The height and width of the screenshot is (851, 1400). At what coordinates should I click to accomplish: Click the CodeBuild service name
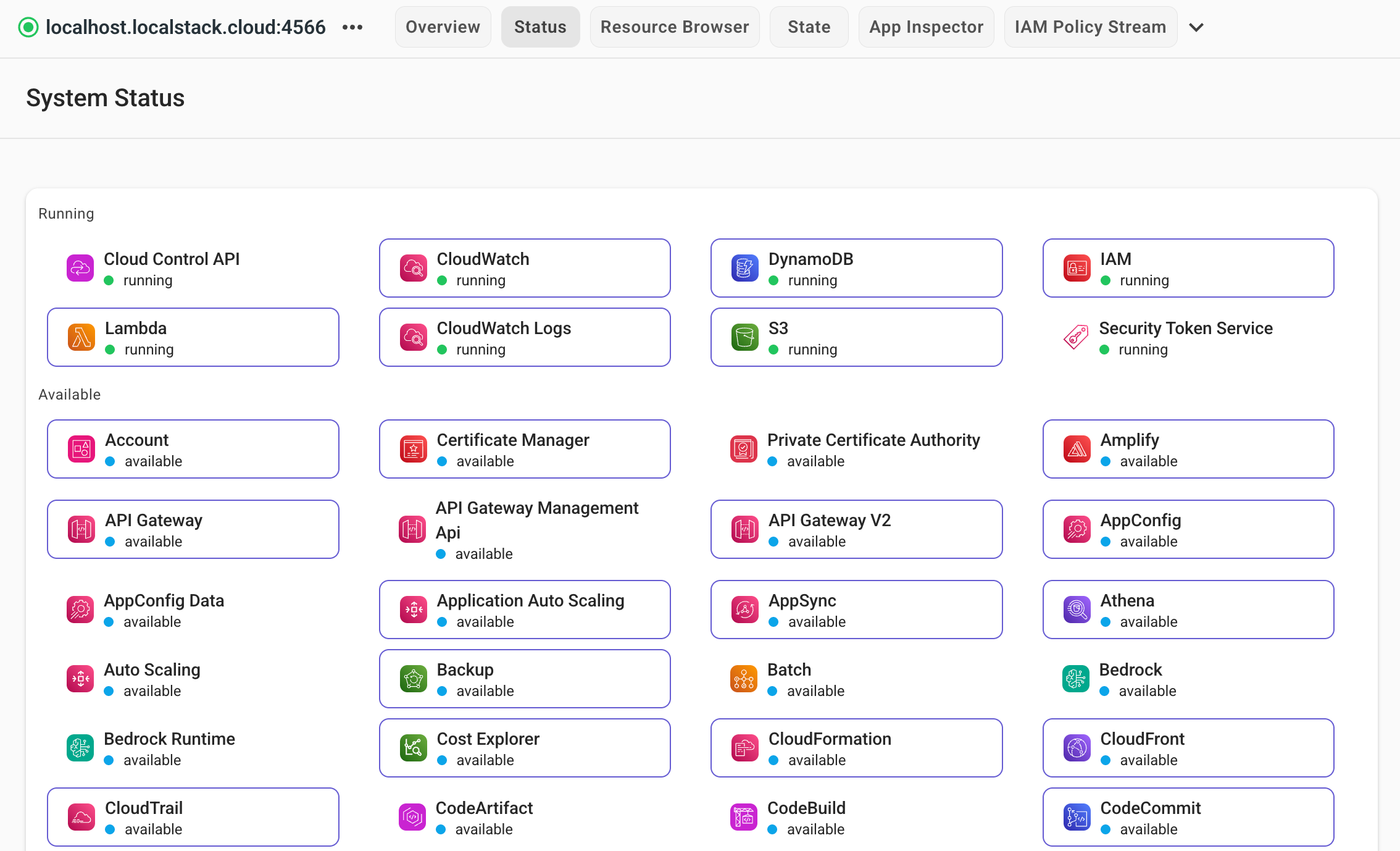[806, 808]
